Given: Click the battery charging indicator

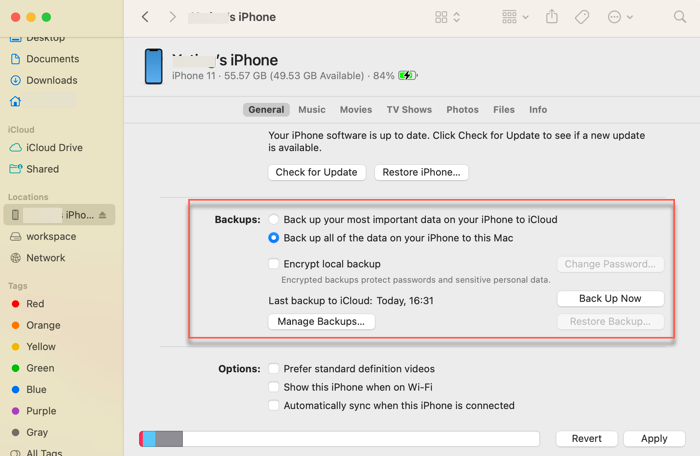Looking at the screenshot, I should 408,75.
